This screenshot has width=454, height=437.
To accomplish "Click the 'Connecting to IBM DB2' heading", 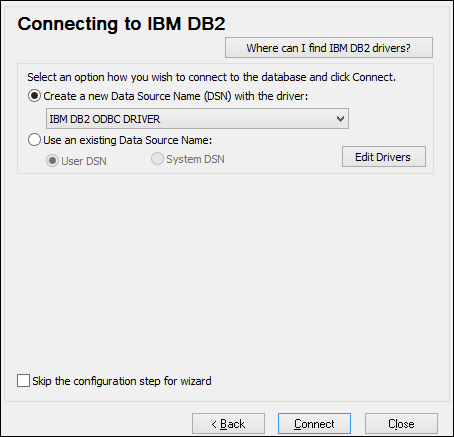I will (122, 24).
